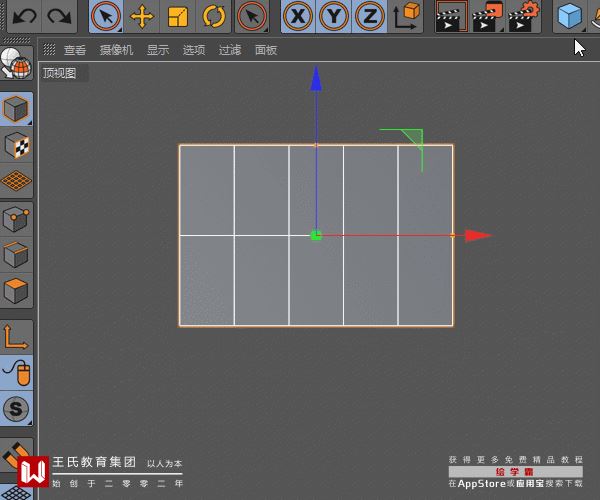The width and height of the screenshot is (600, 500).
Task: Open the recent tools arrow icon
Action: [x=252, y=16]
